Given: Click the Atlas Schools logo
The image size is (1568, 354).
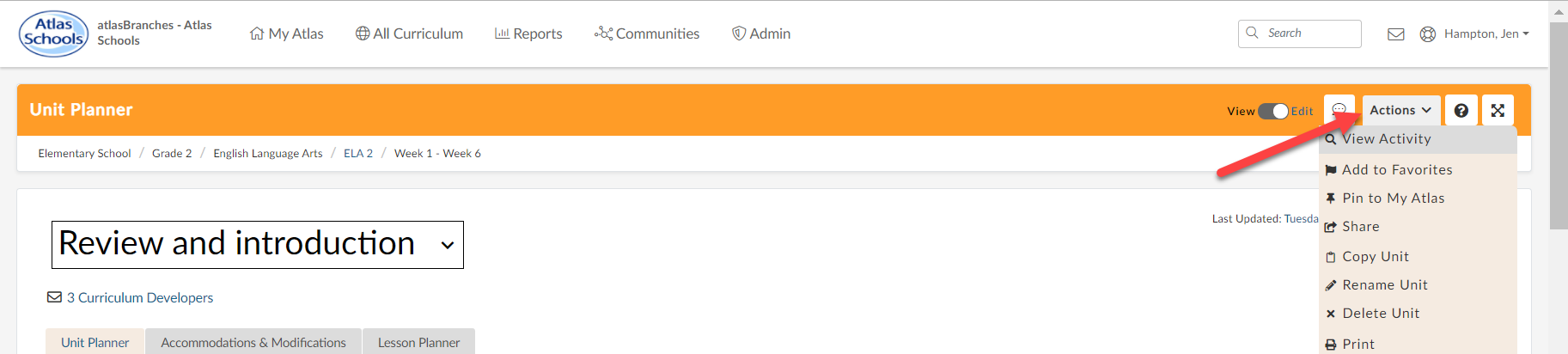Looking at the screenshot, I should (53, 34).
